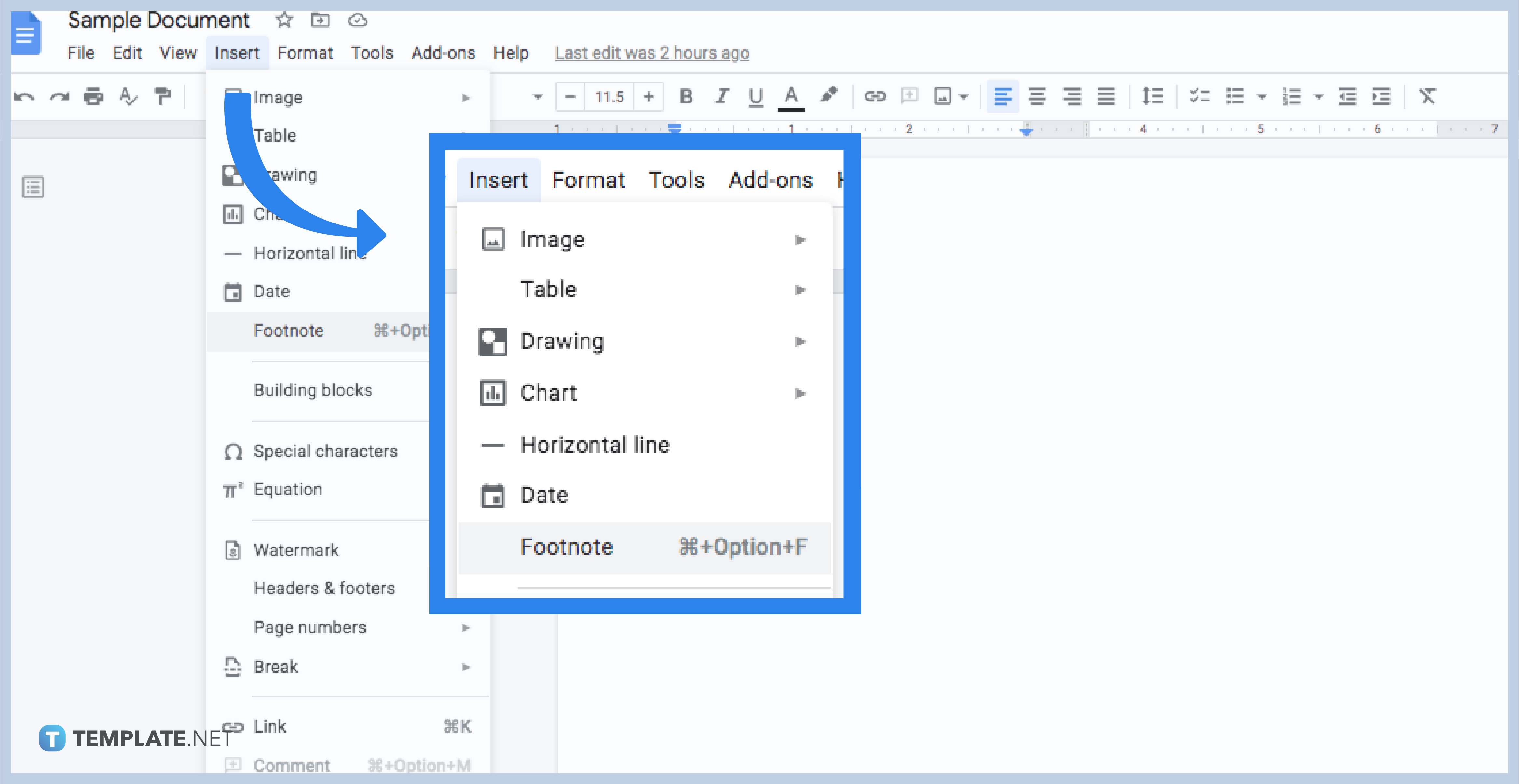The height and width of the screenshot is (784, 1519).
Task: Star the Sample Document
Action: pyautogui.click(x=284, y=20)
